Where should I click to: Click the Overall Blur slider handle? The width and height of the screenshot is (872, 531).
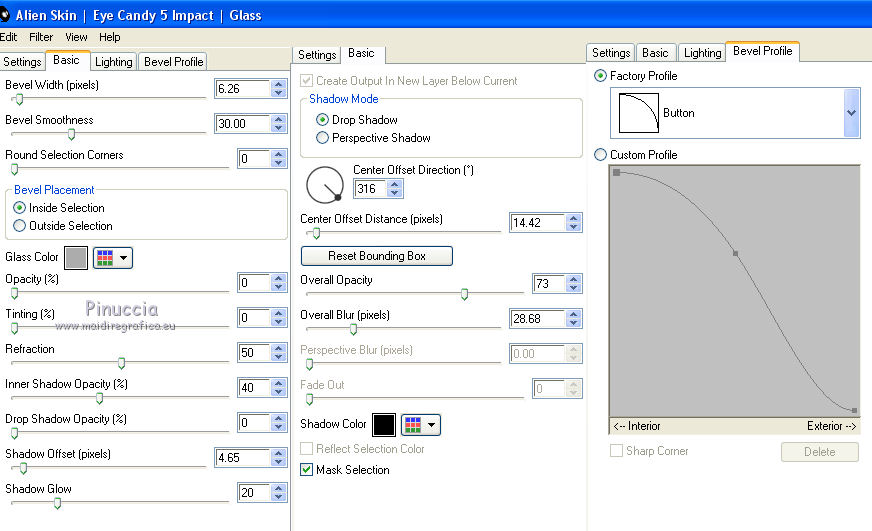pos(353,330)
